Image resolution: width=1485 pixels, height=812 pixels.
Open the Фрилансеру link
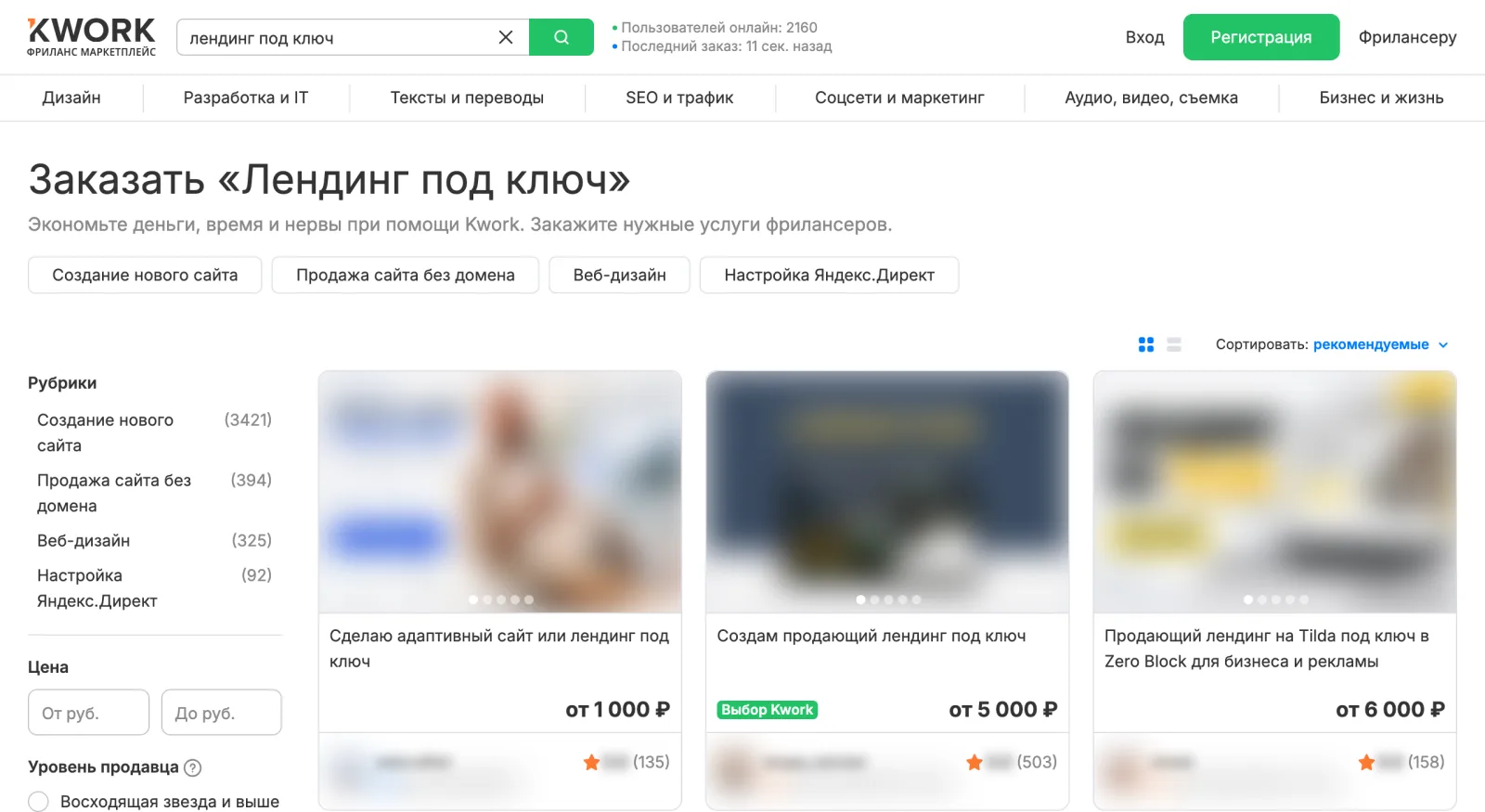1407,37
